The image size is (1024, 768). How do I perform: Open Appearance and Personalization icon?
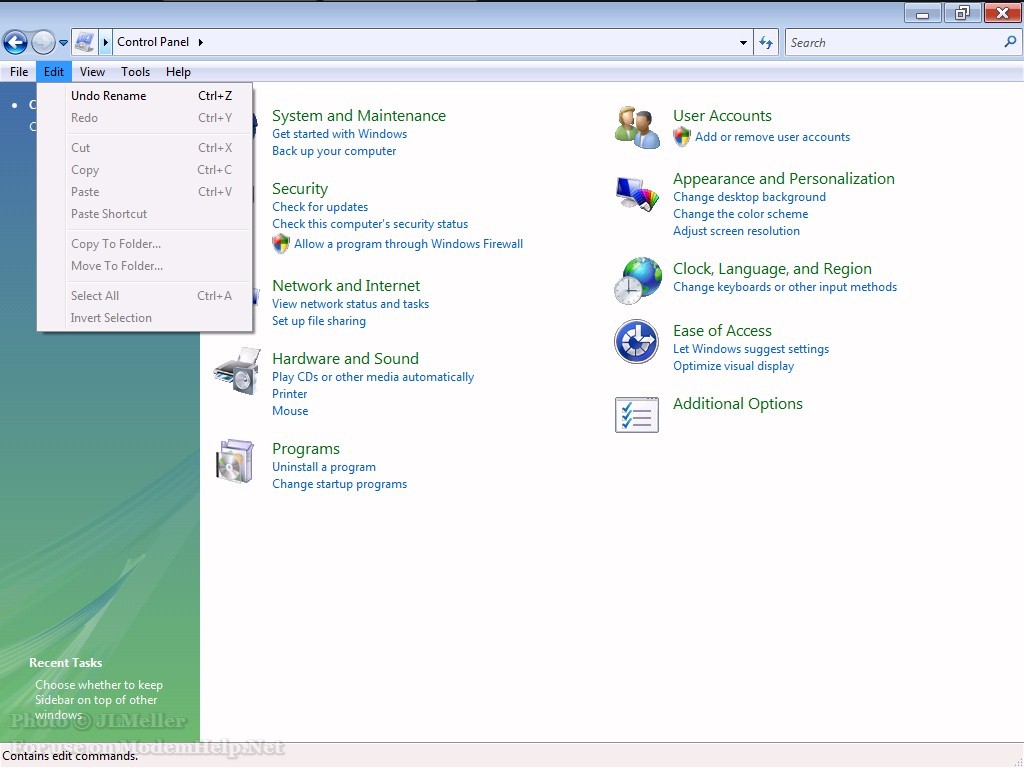tap(637, 193)
